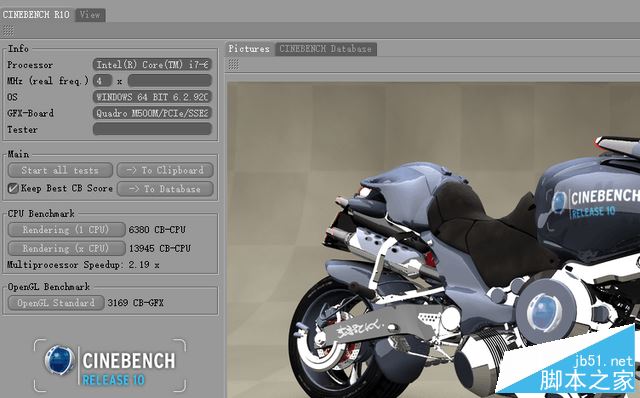Click the rendered motorcycle picture
The image size is (640, 398).
tap(433, 240)
